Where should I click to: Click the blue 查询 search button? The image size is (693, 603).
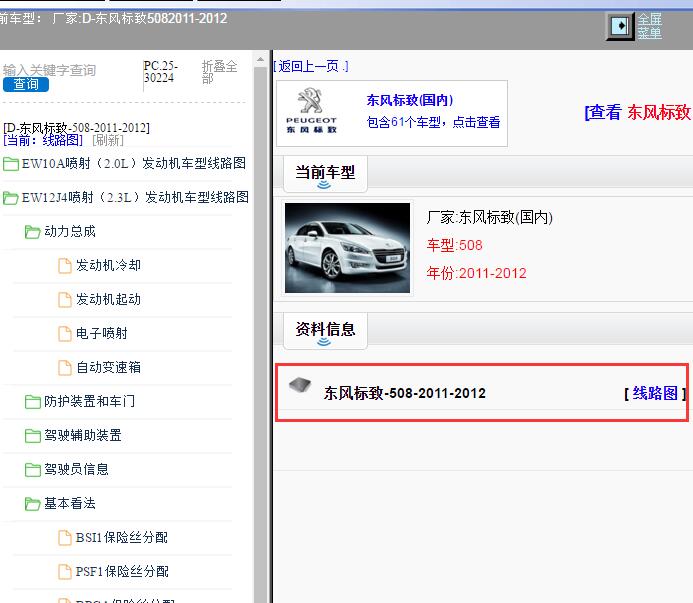click(x=26, y=84)
